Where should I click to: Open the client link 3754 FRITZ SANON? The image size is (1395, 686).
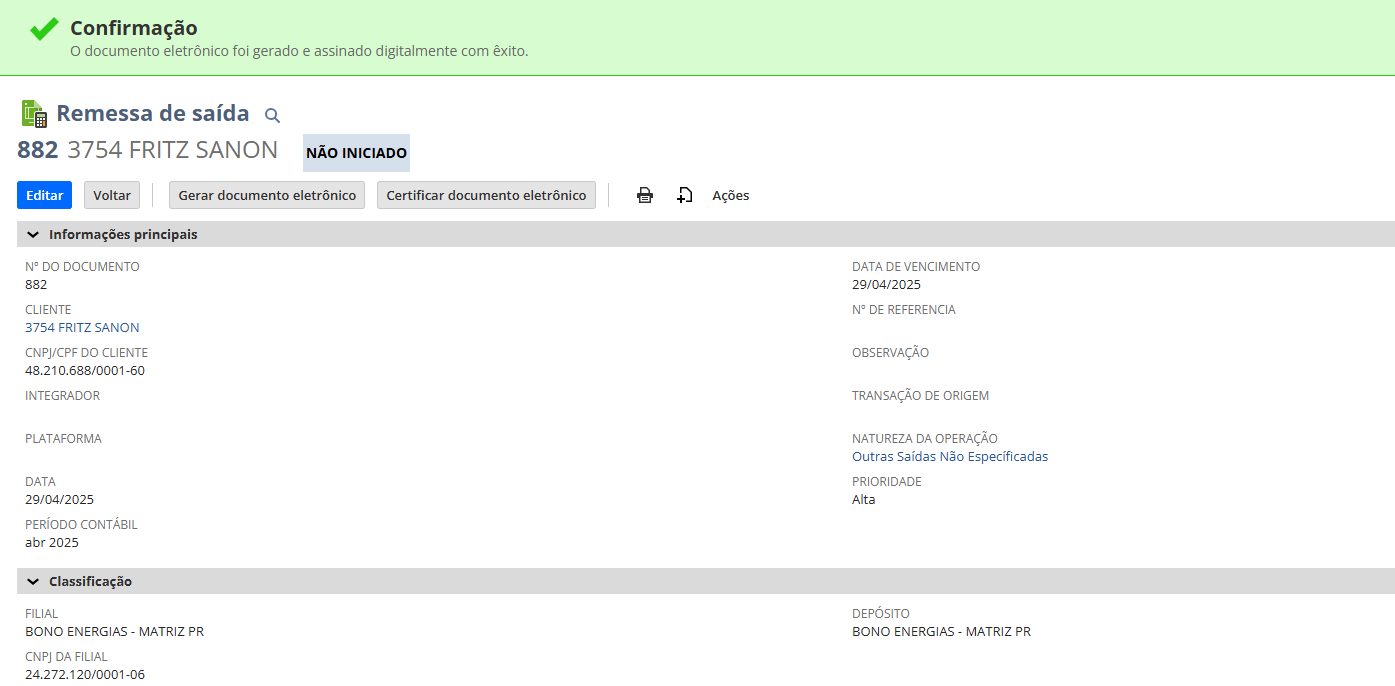82,327
